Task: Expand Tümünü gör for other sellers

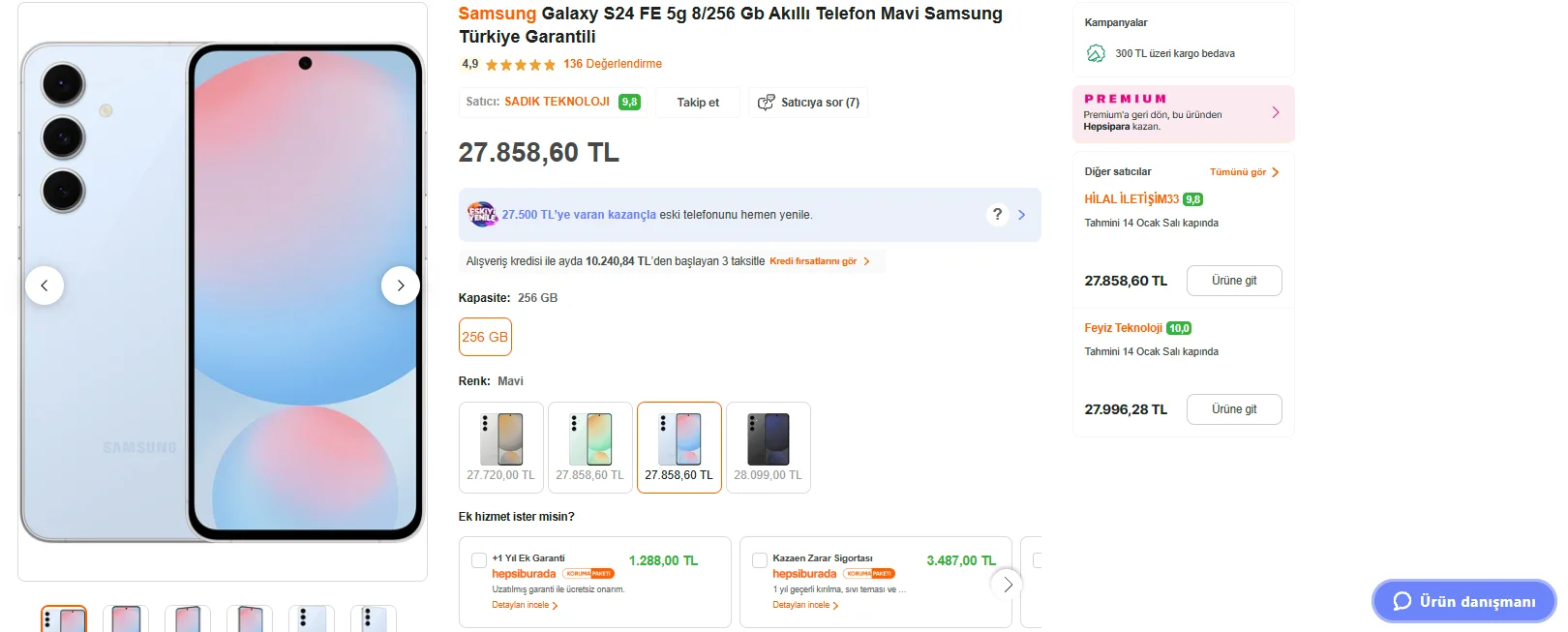Action: (1244, 172)
